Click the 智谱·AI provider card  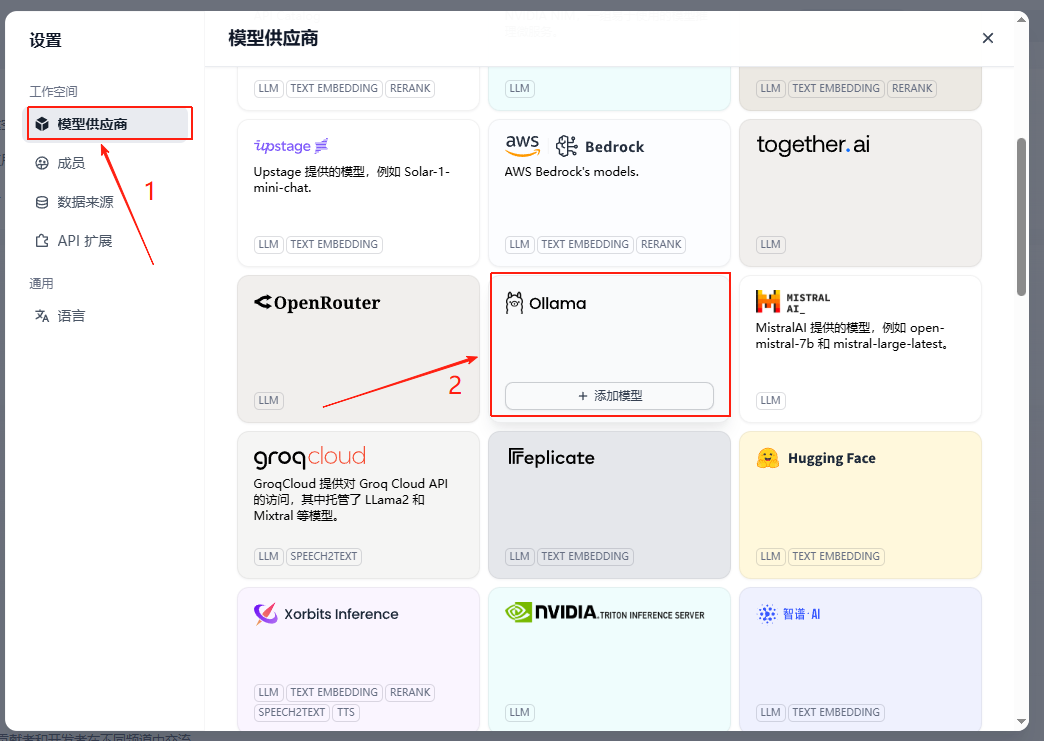click(x=860, y=655)
